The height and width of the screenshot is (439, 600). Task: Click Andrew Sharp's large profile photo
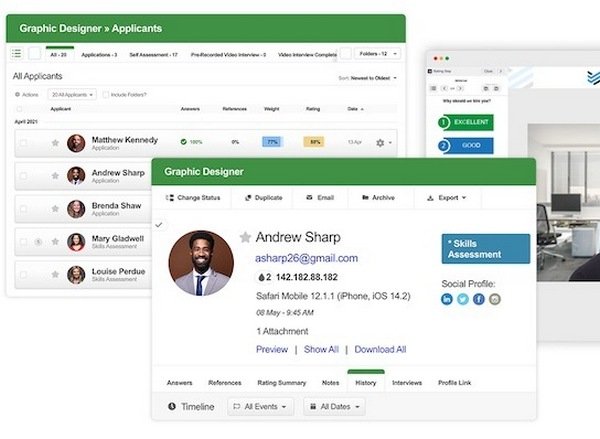click(x=202, y=263)
